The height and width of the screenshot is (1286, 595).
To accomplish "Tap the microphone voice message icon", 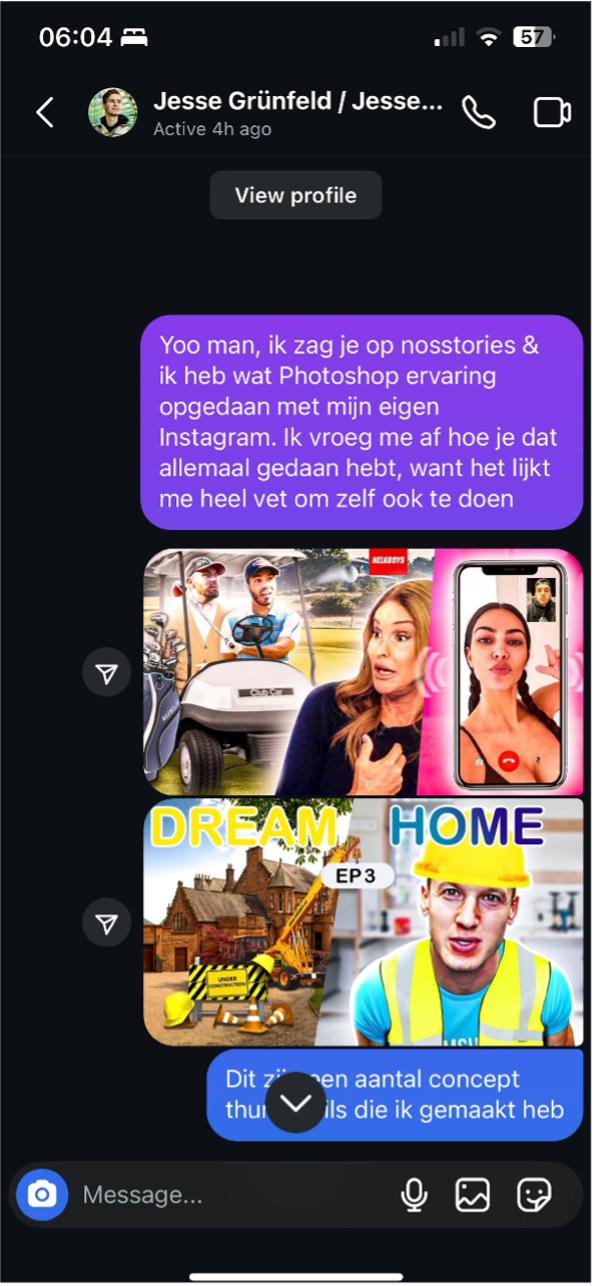I will 413,1194.
